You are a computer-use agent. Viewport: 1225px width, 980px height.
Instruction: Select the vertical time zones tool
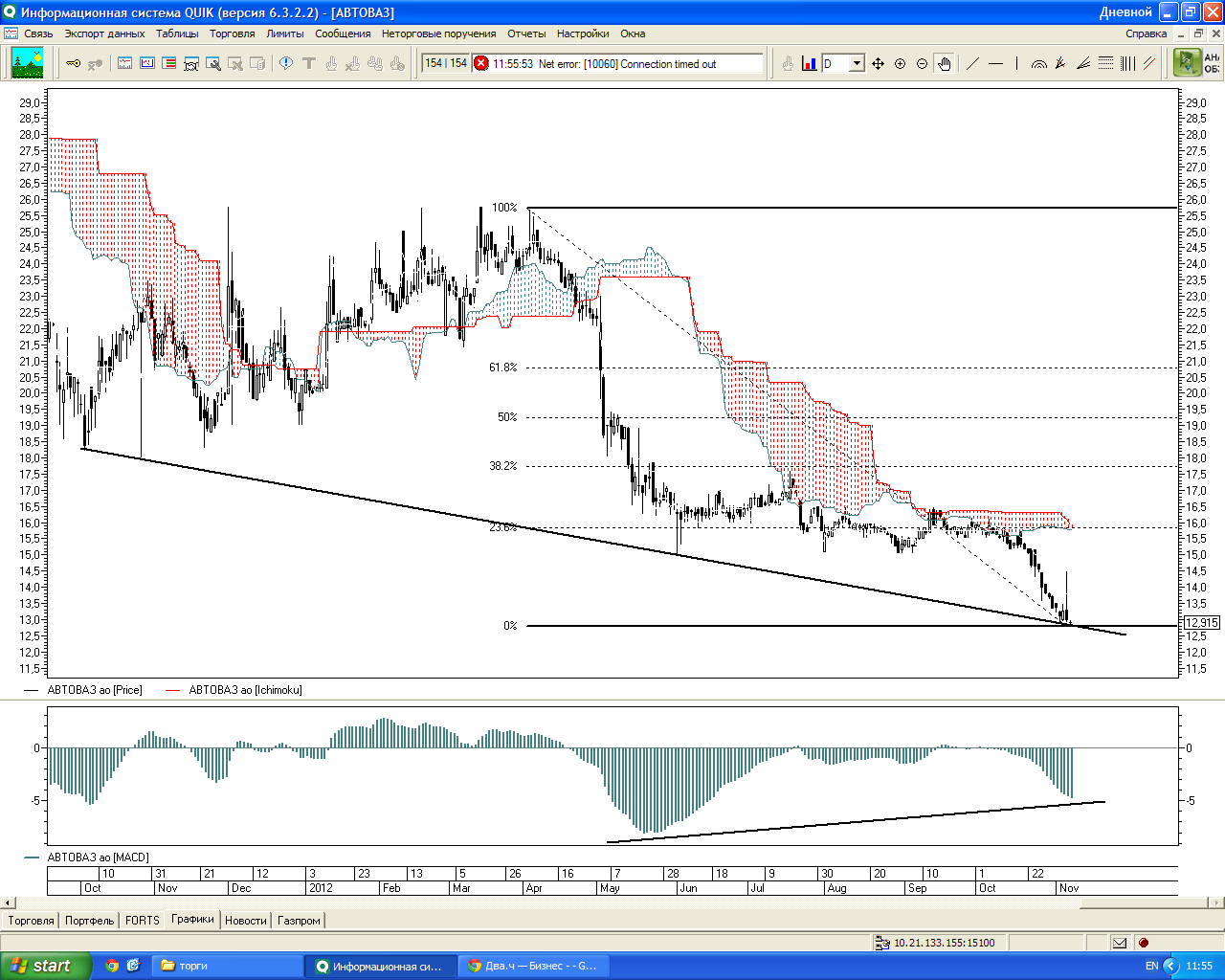[x=1127, y=64]
